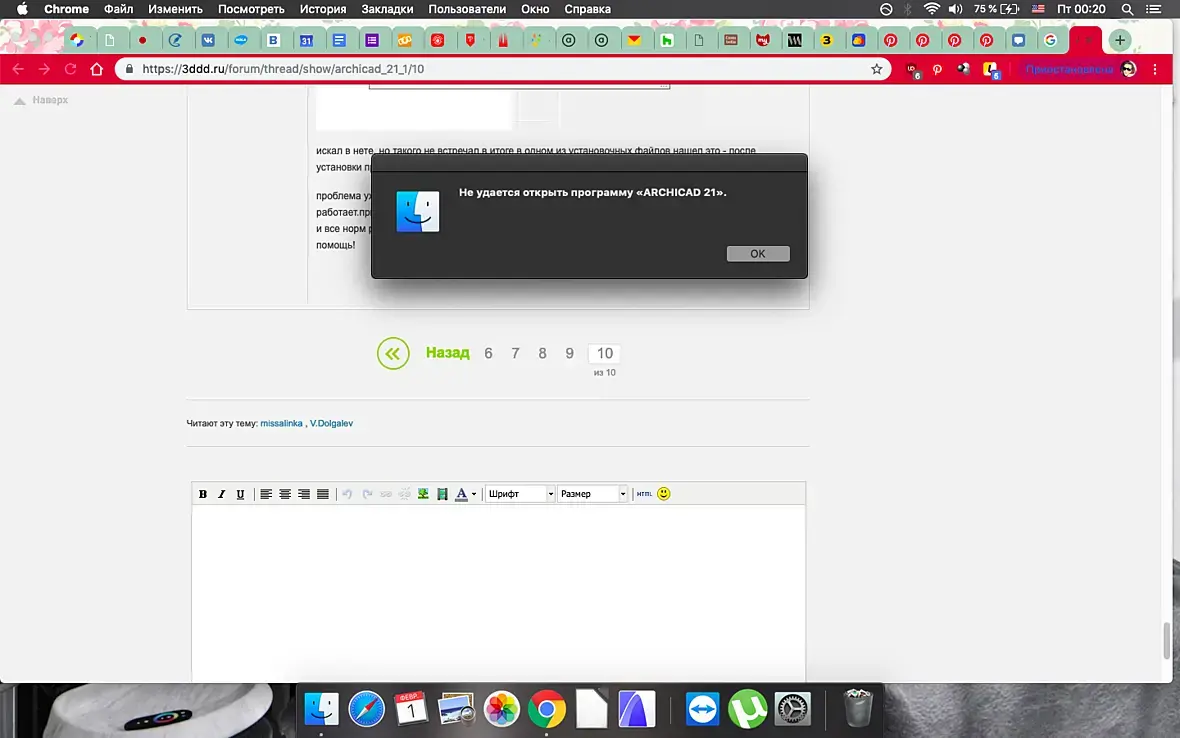The width and height of the screenshot is (1180, 738).
Task: Open page 7 of the thread
Action: [515, 354]
